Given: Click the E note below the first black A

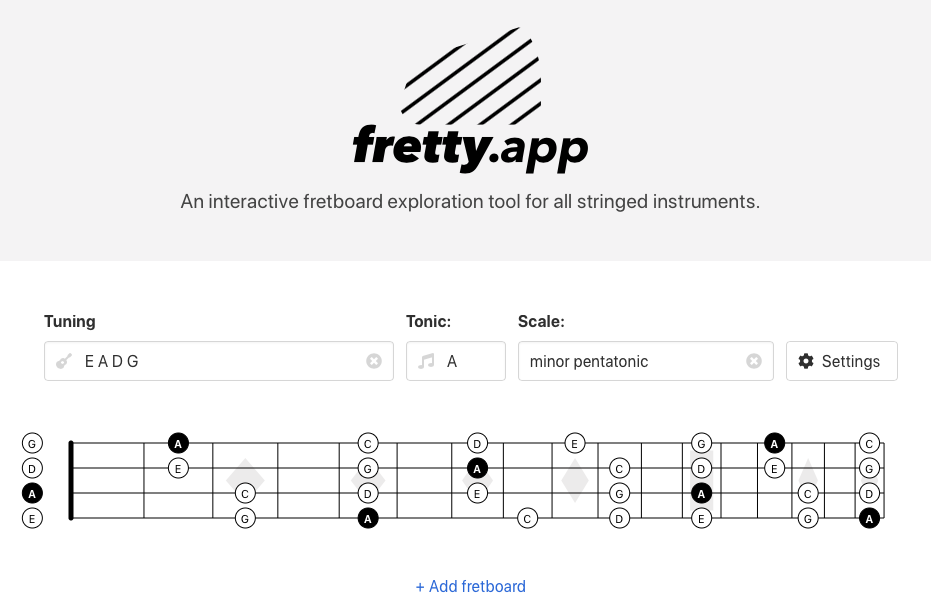Looking at the screenshot, I should tap(178, 468).
